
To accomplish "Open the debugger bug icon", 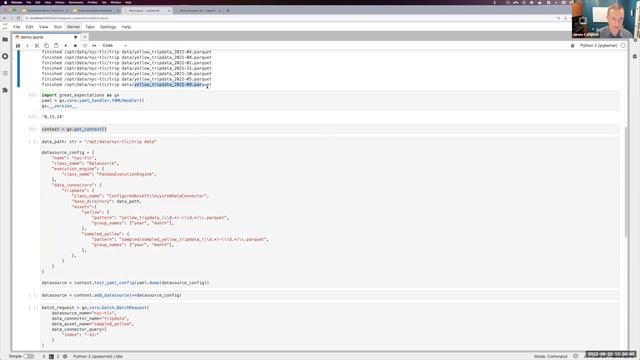I will coord(573,46).
